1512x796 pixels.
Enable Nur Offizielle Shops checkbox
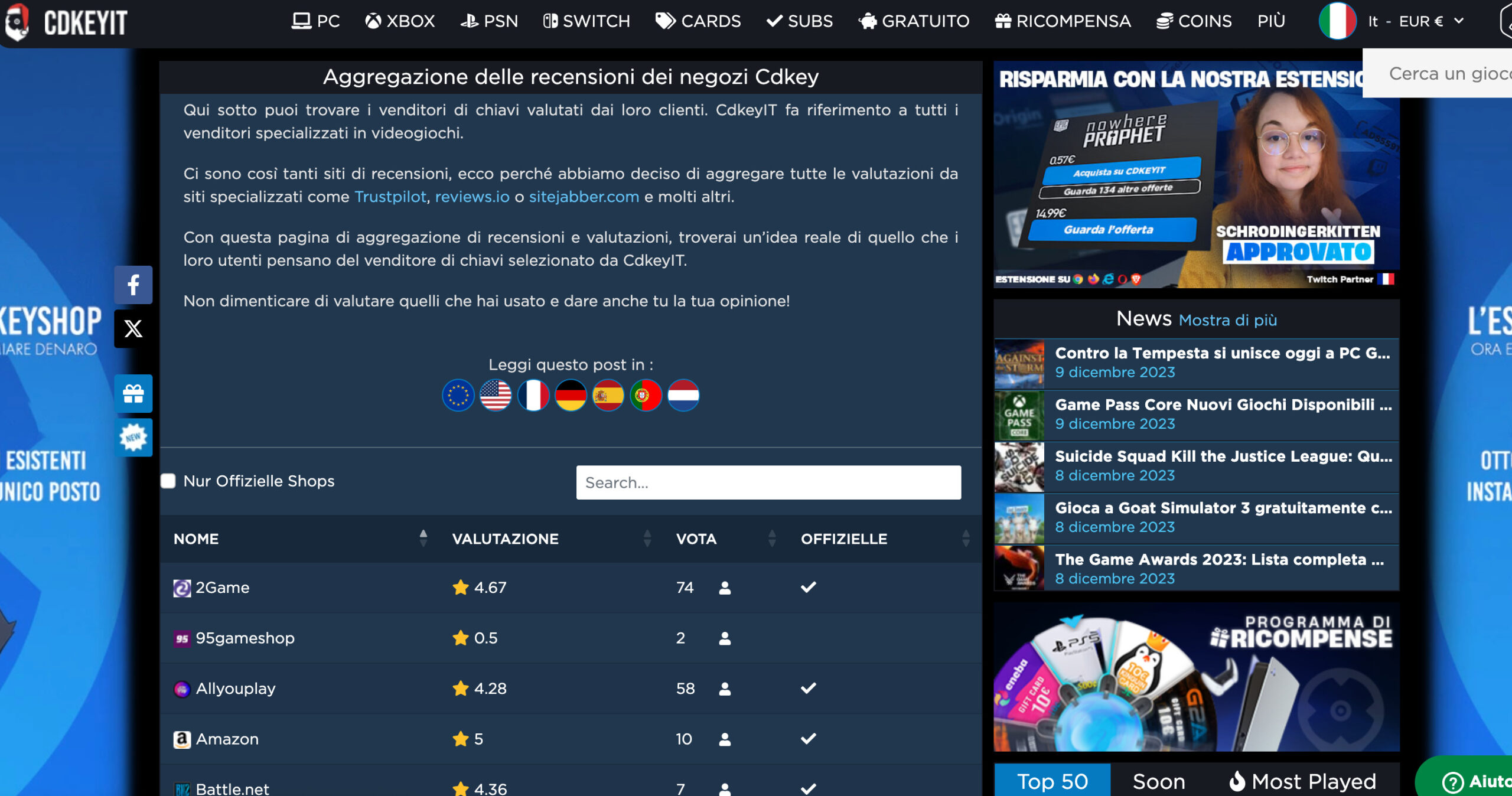click(x=169, y=481)
